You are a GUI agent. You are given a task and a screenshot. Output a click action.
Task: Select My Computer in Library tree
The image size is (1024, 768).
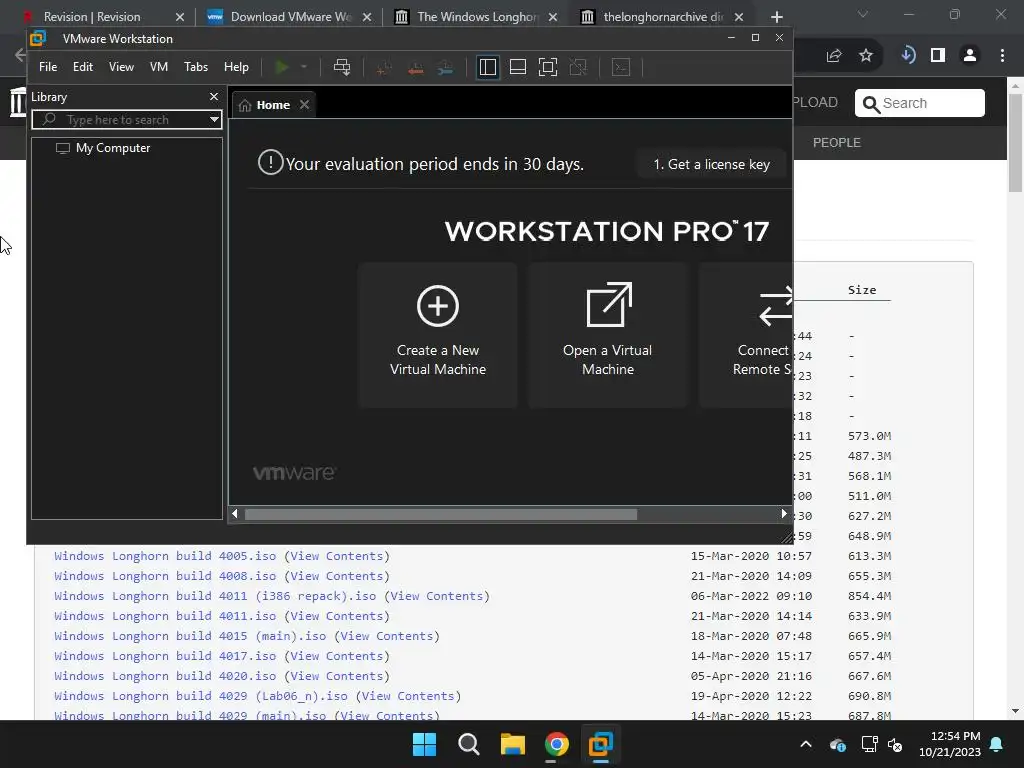(x=112, y=148)
